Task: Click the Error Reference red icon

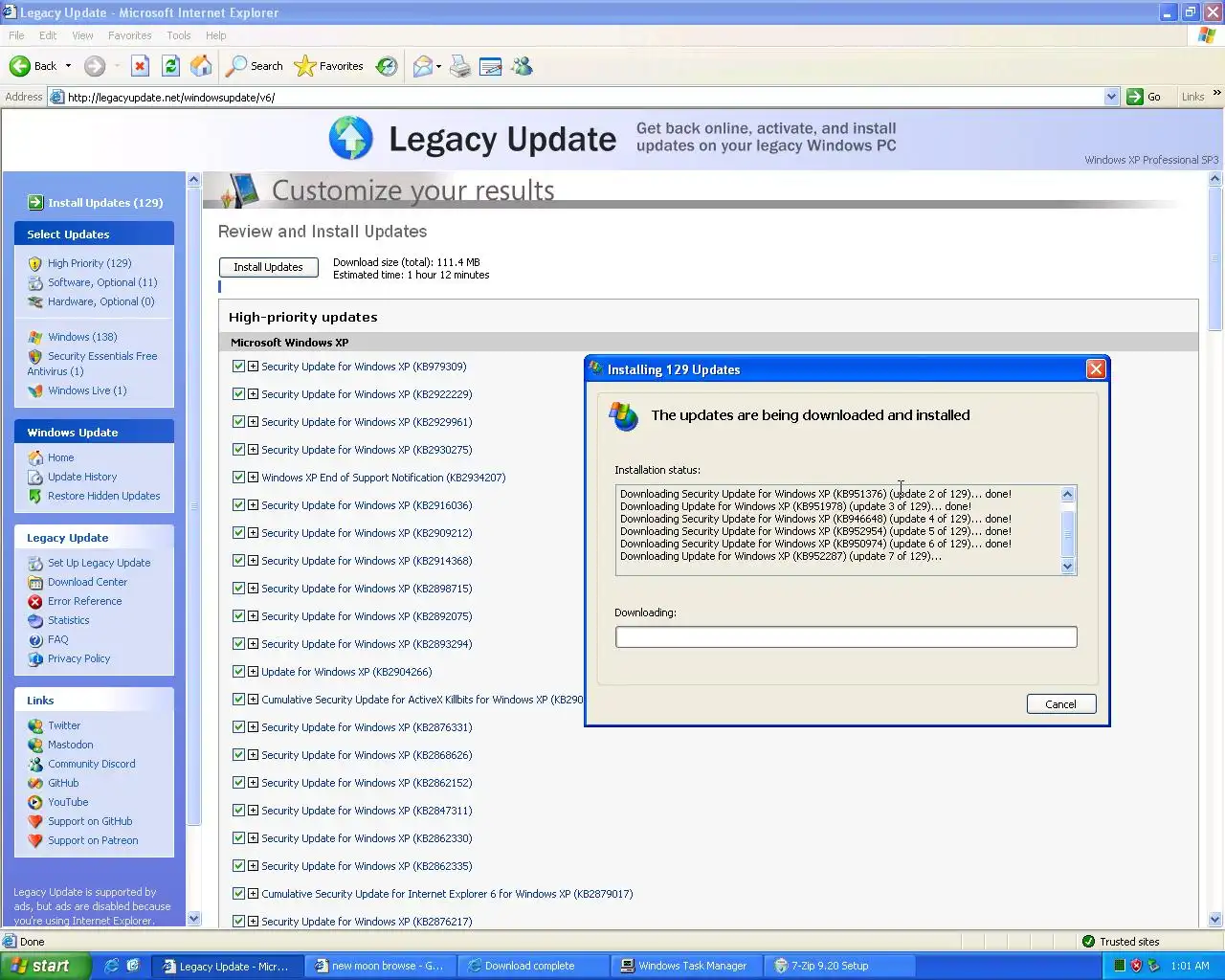Action: point(35,601)
